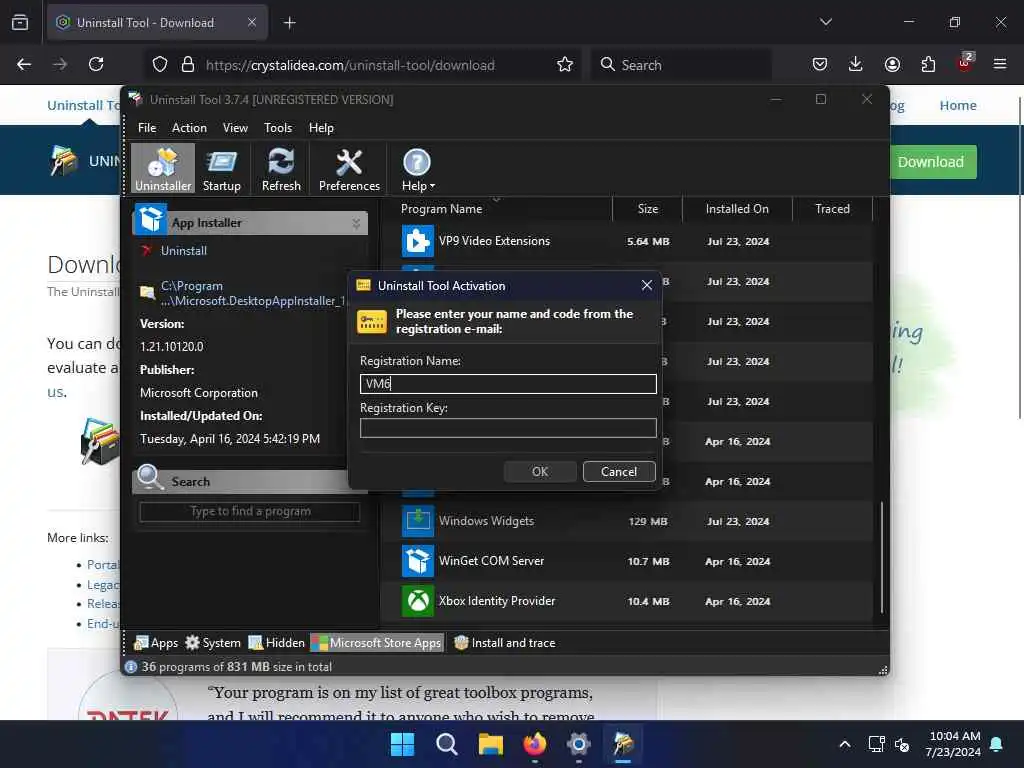1024x768 pixels.
Task: Click the Uninstall link
Action: click(184, 251)
